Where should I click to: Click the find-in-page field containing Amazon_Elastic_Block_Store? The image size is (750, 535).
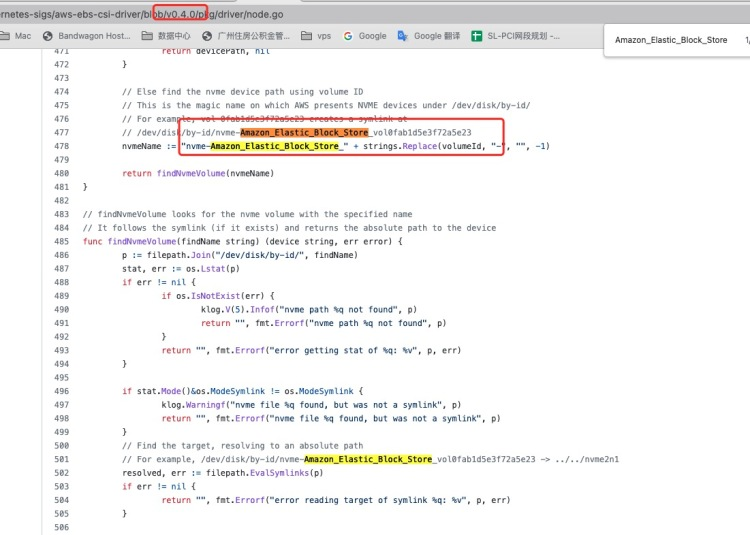(671, 40)
